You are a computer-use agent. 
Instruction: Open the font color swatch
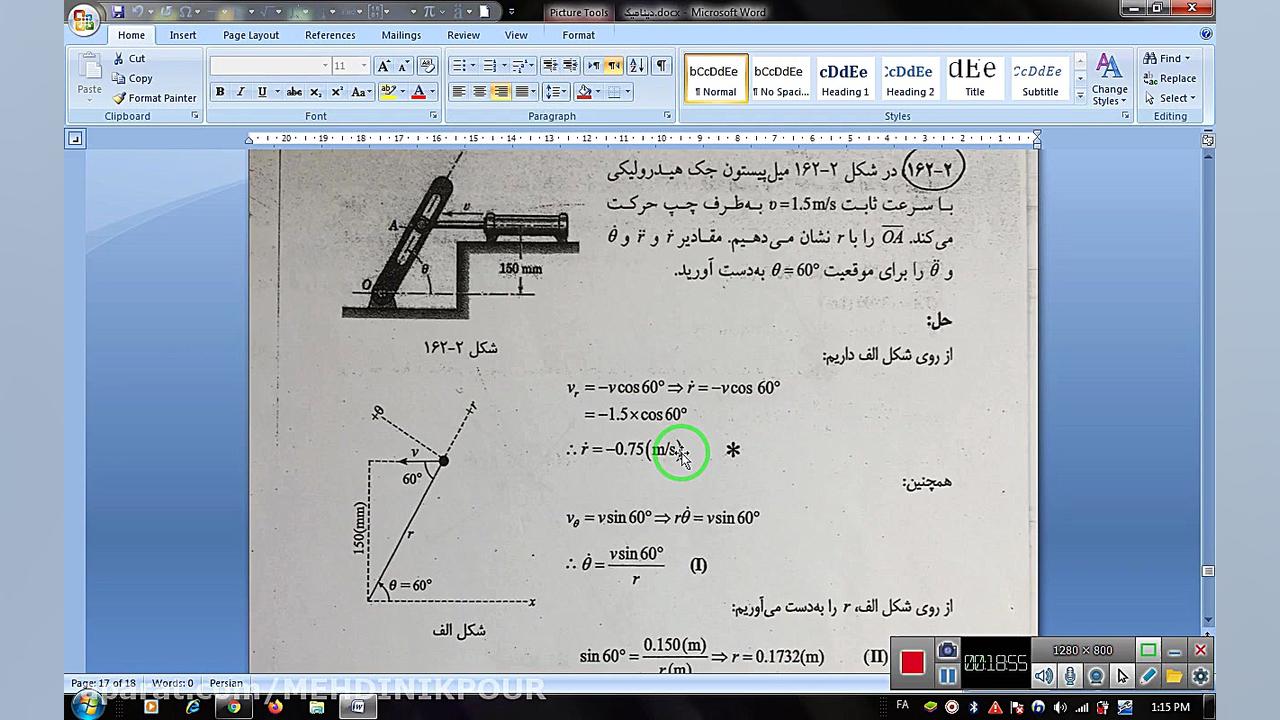(419, 91)
